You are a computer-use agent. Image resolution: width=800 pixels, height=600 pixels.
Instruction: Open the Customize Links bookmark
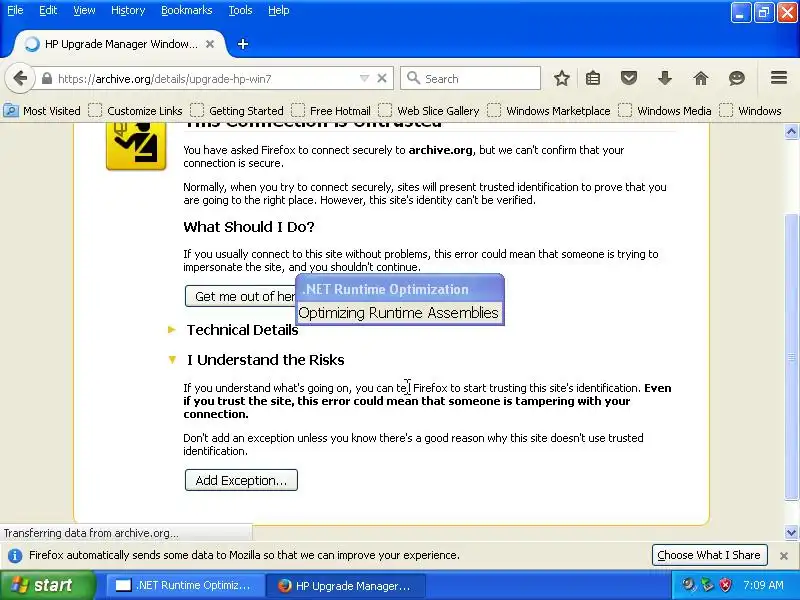point(135,111)
